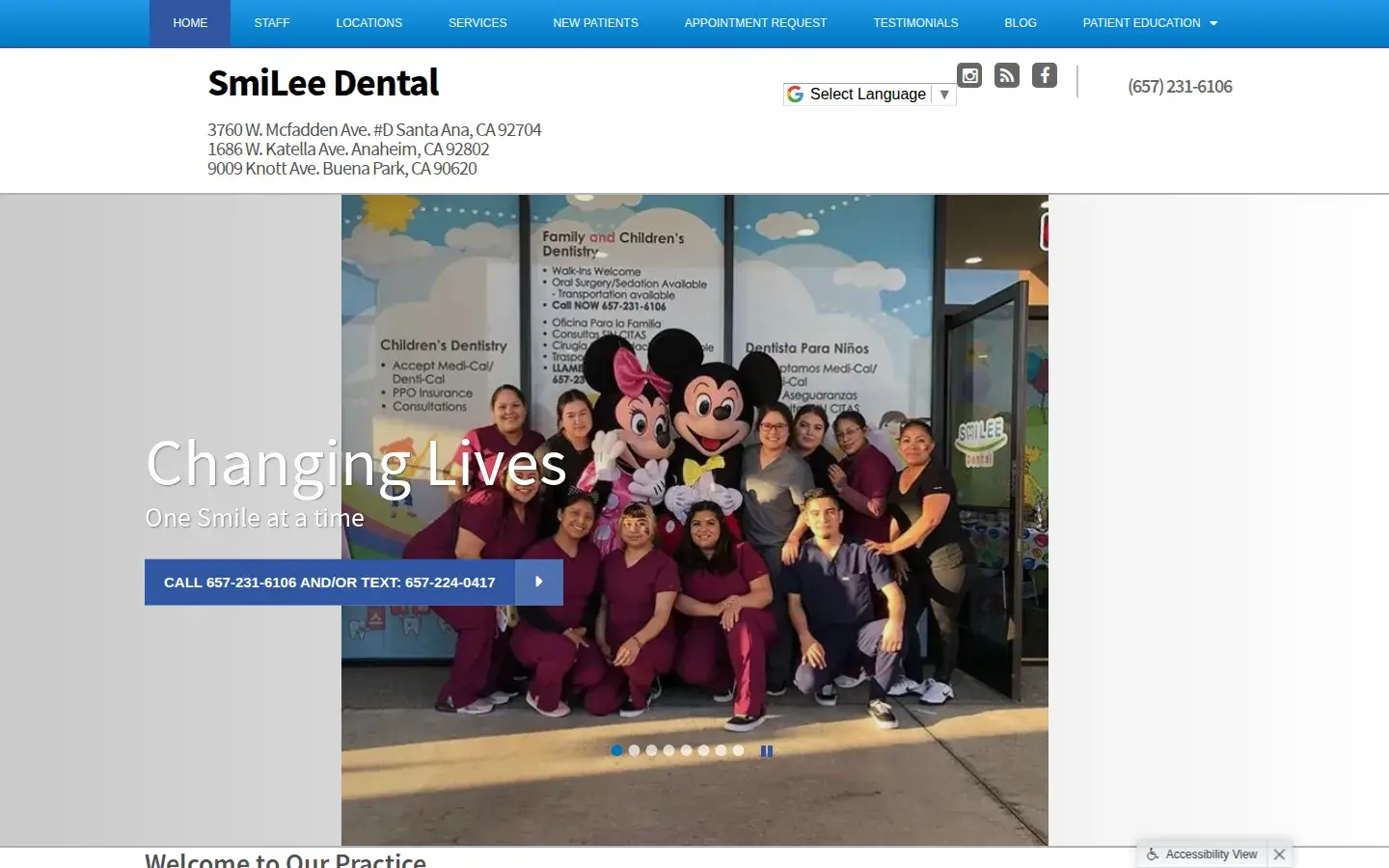Open the New Patients menu item
This screenshot has width=1389, height=868.
coord(595,23)
